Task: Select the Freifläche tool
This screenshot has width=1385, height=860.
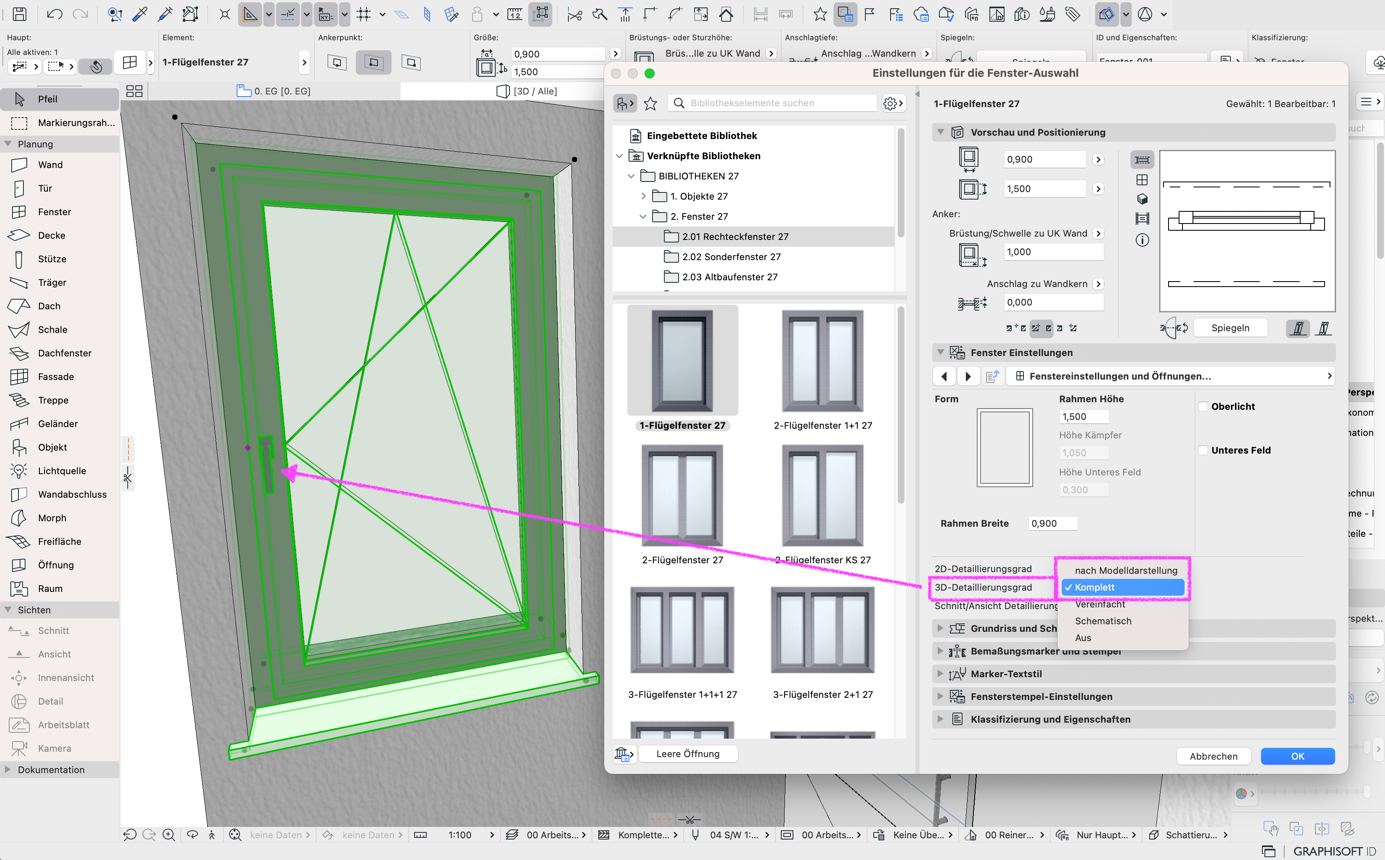Action: coord(60,541)
